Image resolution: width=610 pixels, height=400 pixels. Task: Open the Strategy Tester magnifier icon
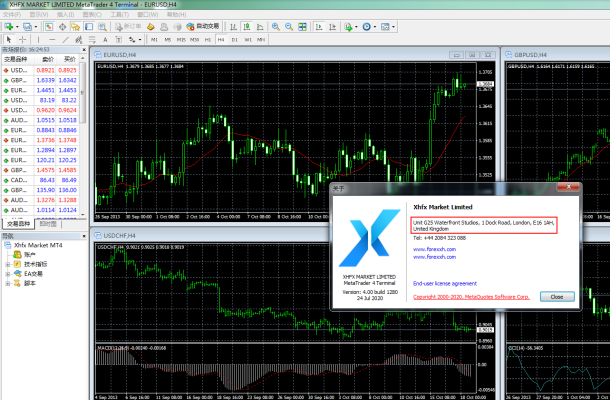102,27
